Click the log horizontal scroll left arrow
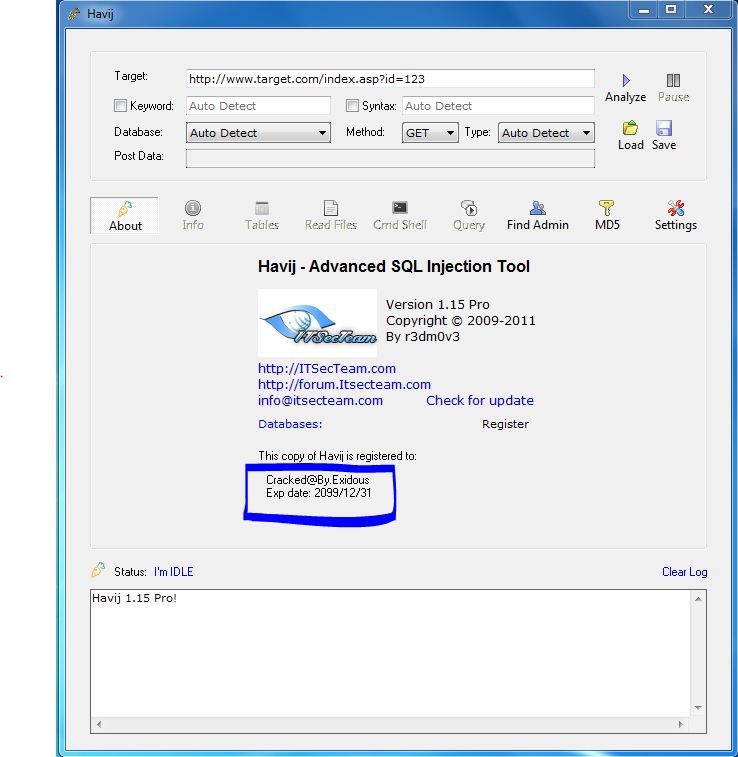738x757 pixels. 99,724
